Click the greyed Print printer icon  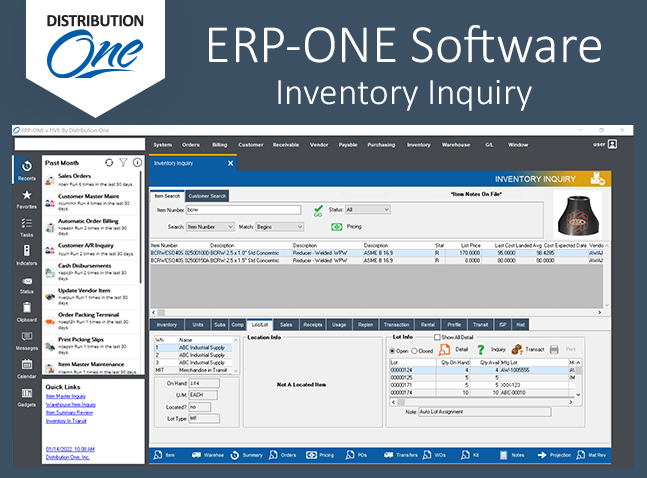554,350
